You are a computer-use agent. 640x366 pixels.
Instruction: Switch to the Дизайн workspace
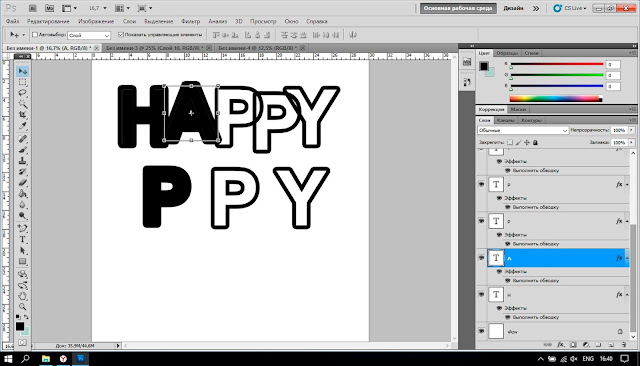513,8
